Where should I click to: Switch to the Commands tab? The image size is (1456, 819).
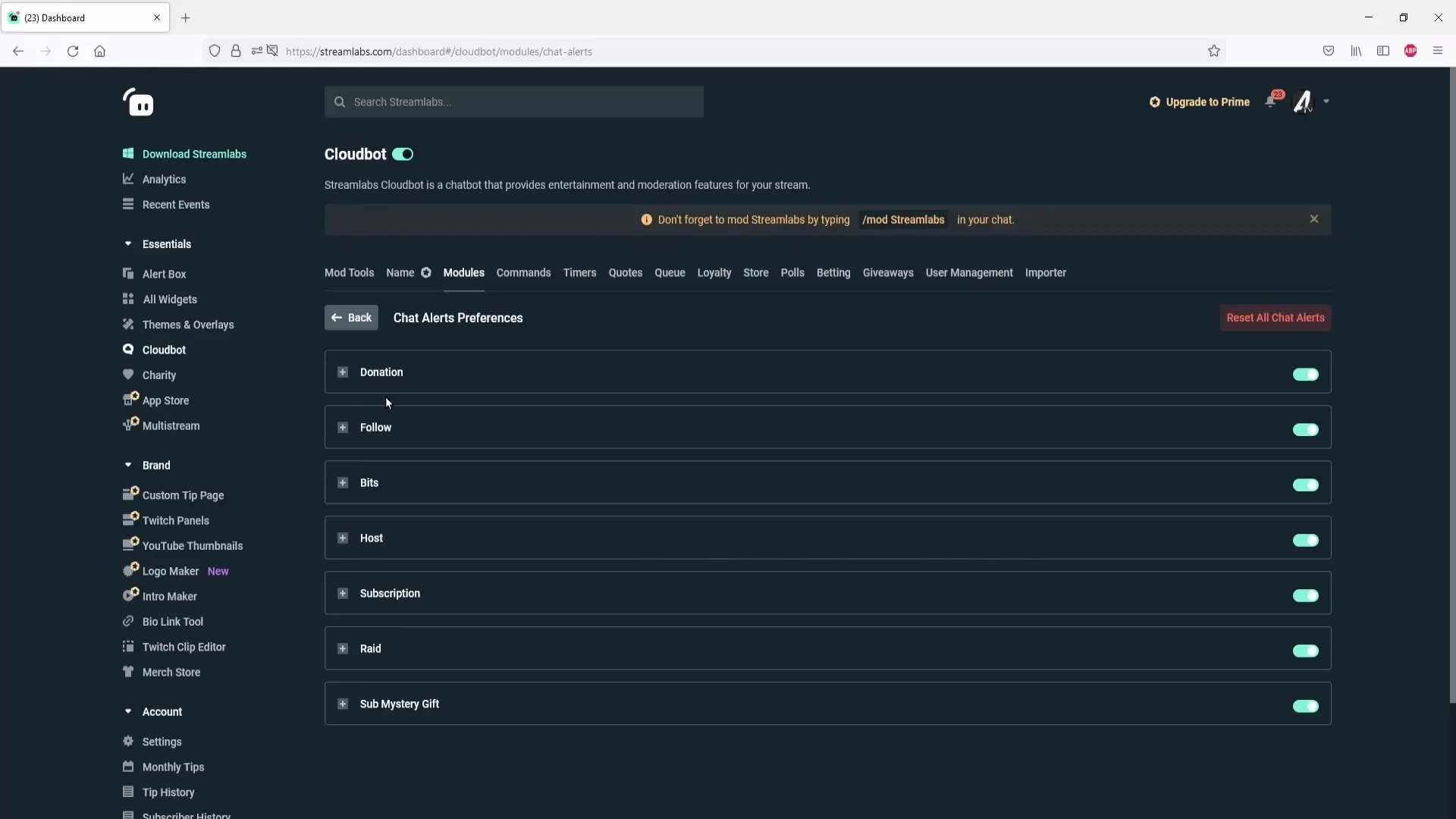(x=523, y=272)
